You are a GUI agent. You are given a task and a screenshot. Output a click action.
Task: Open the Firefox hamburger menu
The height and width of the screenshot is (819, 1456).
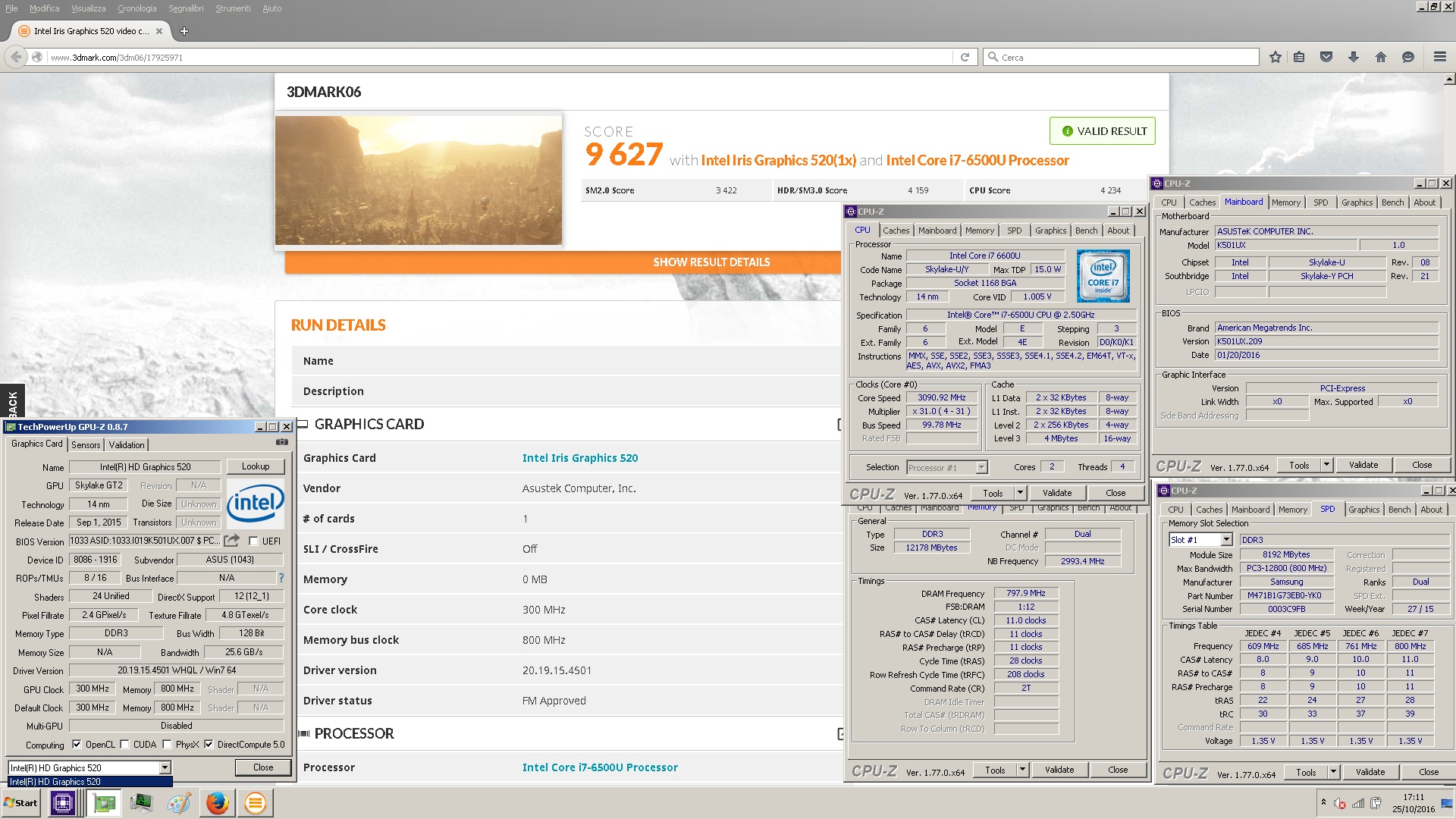[x=1439, y=57]
